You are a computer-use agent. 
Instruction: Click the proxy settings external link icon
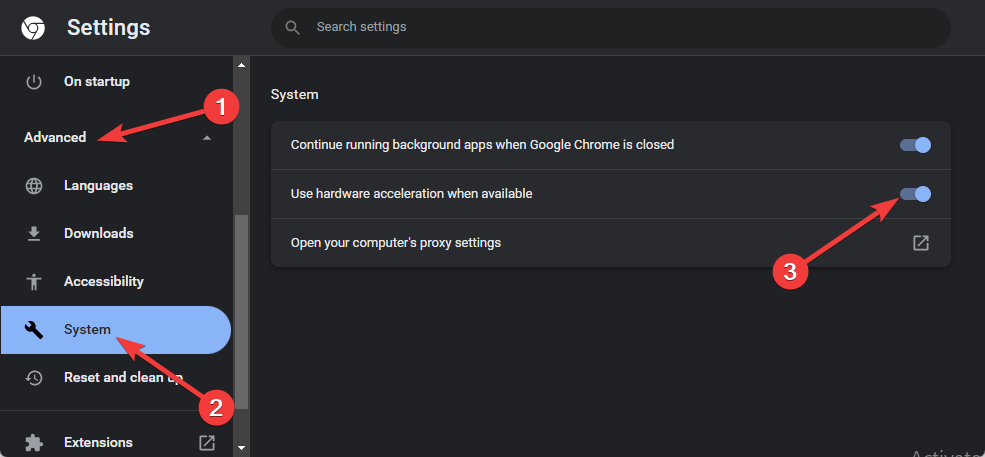[920, 243]
